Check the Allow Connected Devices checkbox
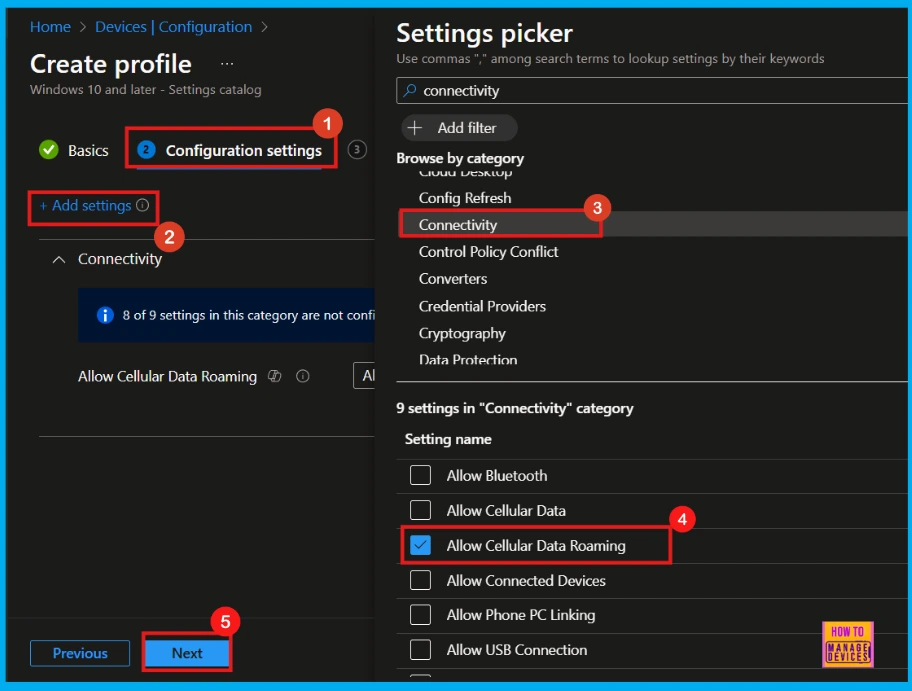The height and width of the screenshot is (691, 912). tap(420, 580)
